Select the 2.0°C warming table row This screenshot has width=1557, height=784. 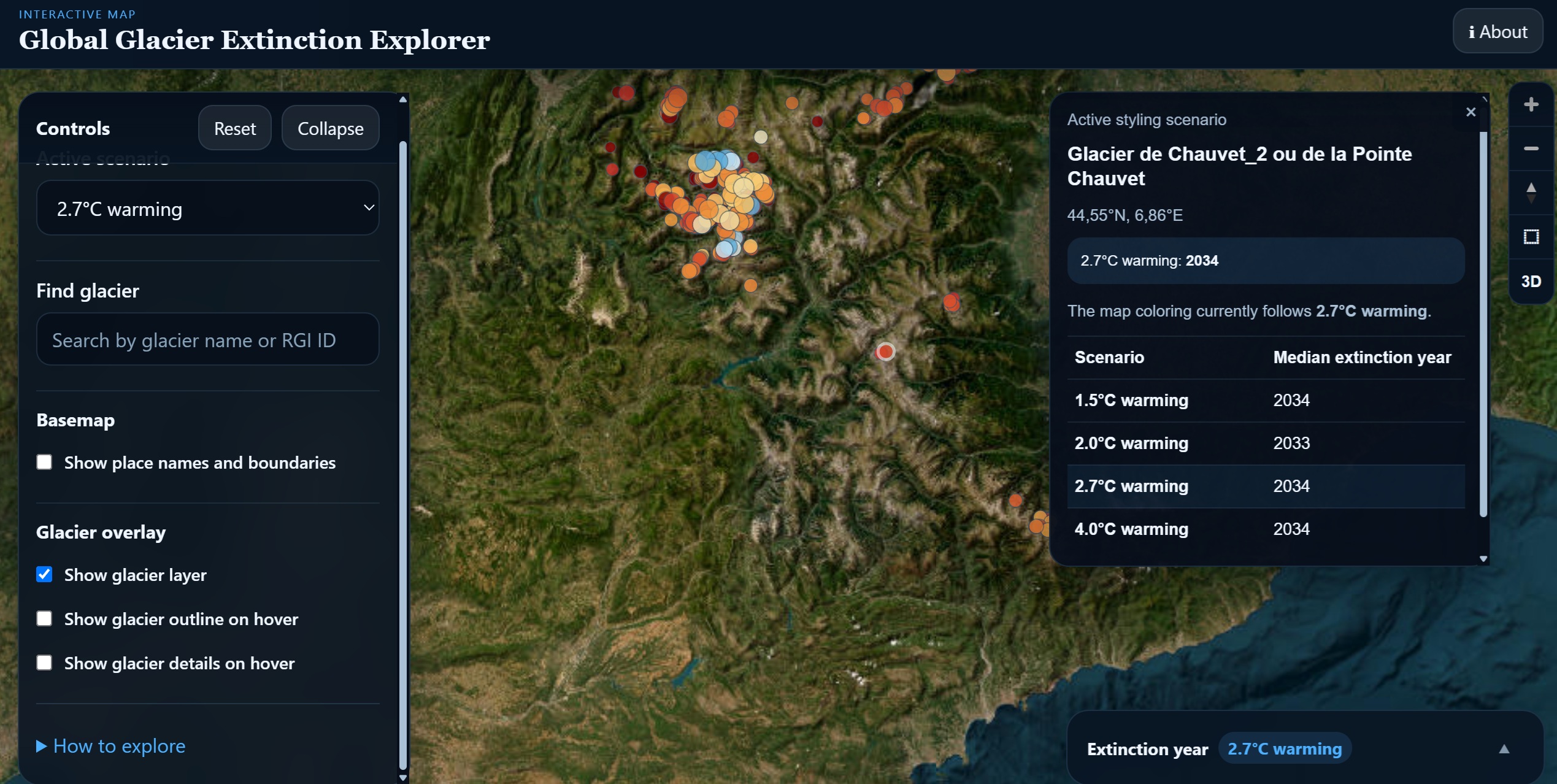tap(1266, 443)
